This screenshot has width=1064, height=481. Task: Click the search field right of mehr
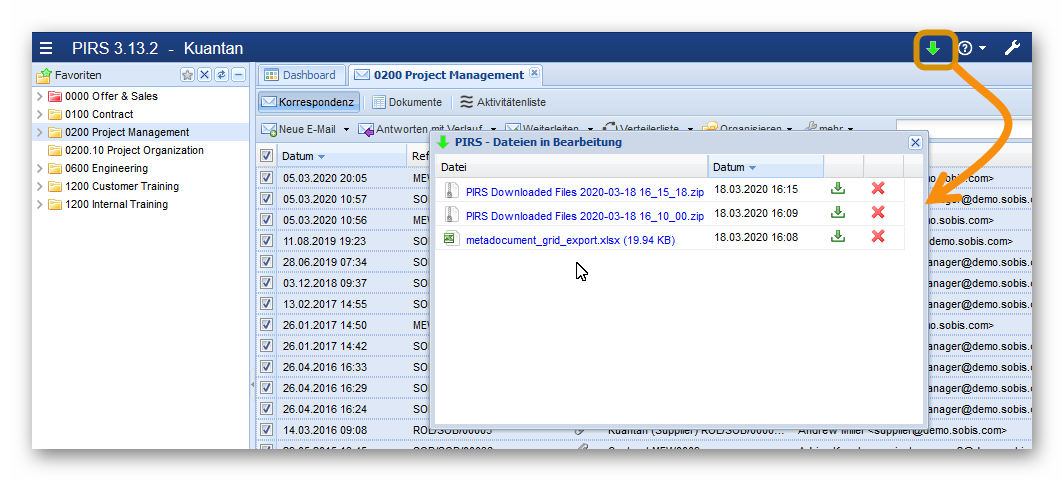coord(964,129)
